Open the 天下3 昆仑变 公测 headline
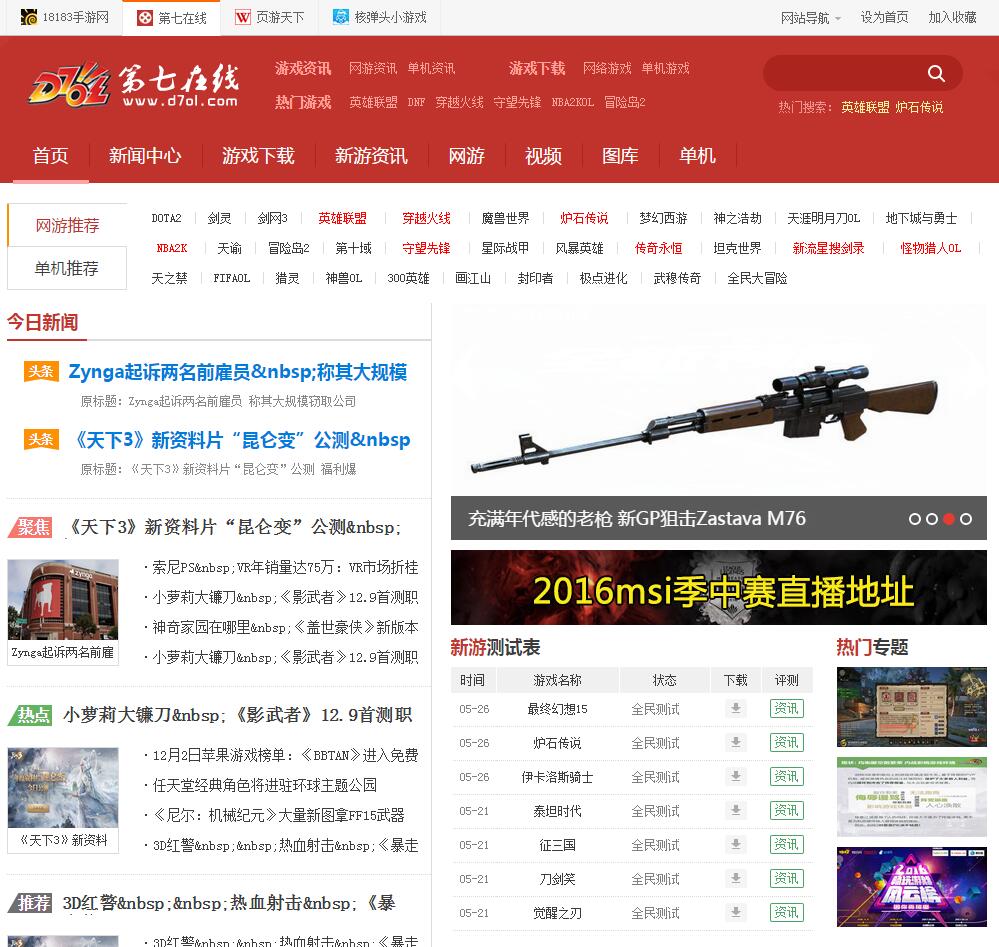The image size is (999, 947). [243, 440]
